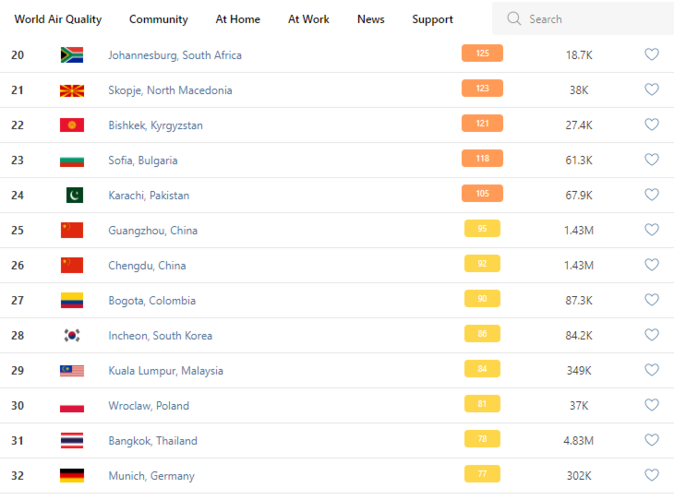This screenshot has height=500, width=674.
Task: Click the Kyrgyzstan flag icon
Action: point(72,125)
